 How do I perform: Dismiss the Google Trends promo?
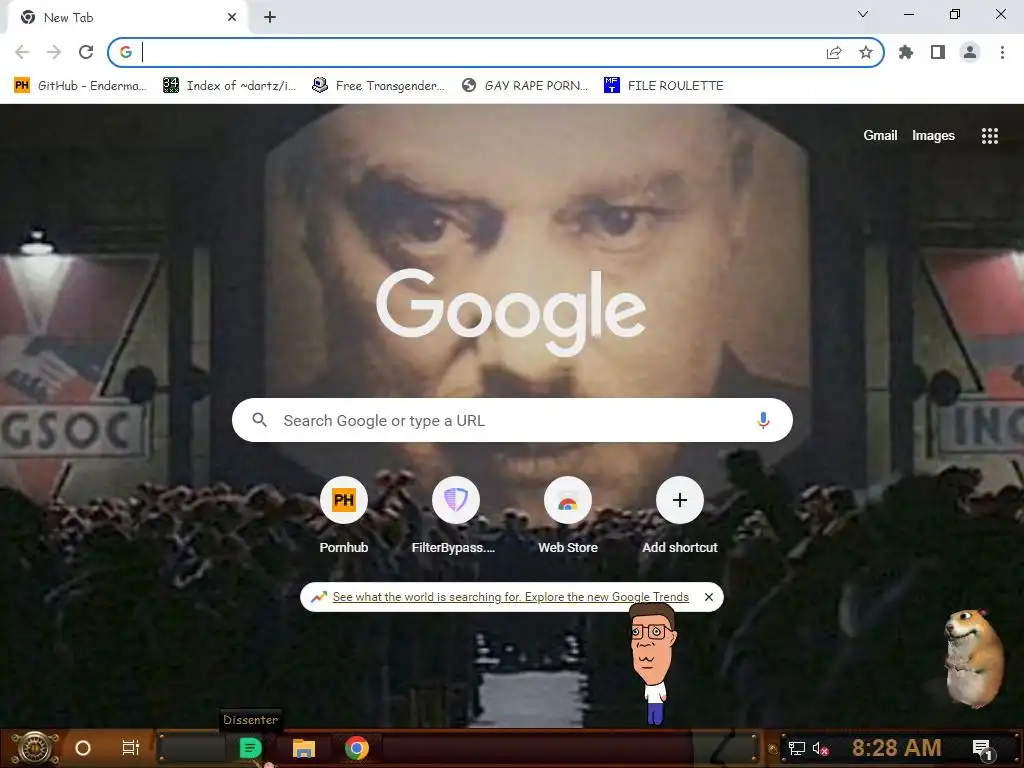tap(709, 597)
